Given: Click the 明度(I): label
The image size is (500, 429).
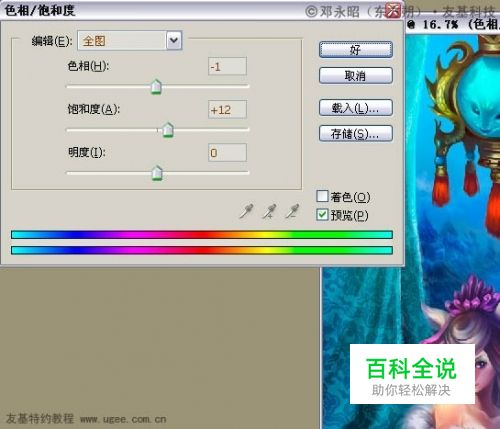Looking at the screenshot, I should [x=87, y=152].
